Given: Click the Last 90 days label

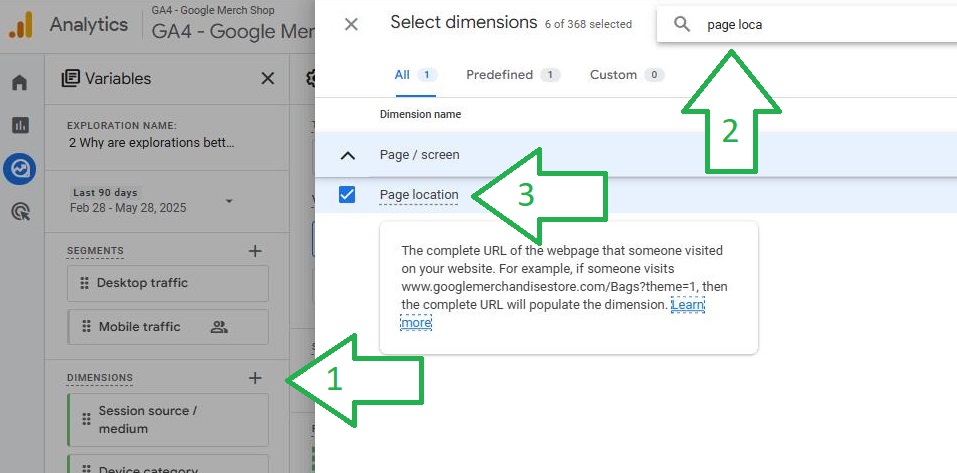Looking at the screenshot, I should (105, 192).
